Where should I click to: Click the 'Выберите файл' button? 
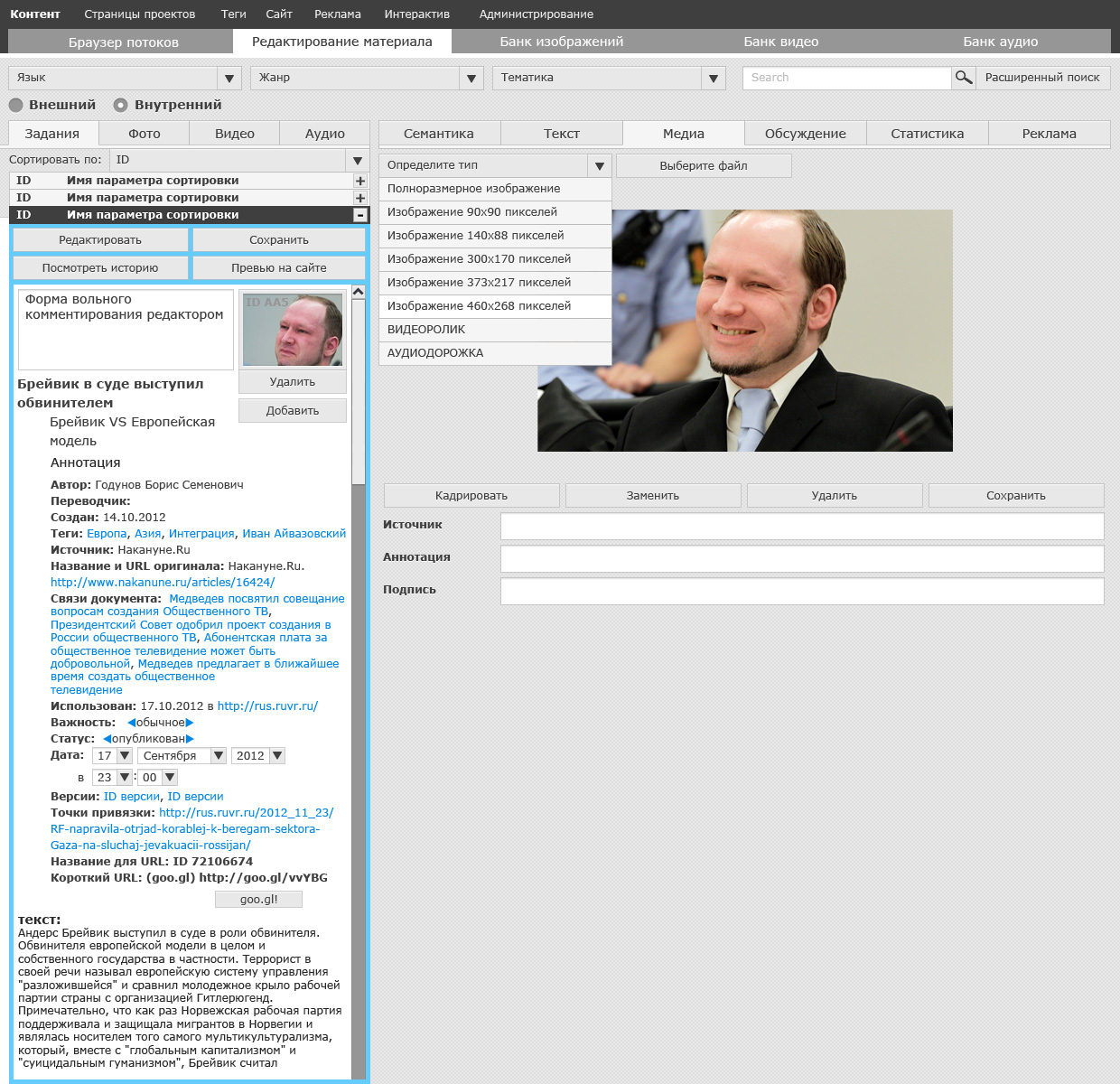coord(704,166)
